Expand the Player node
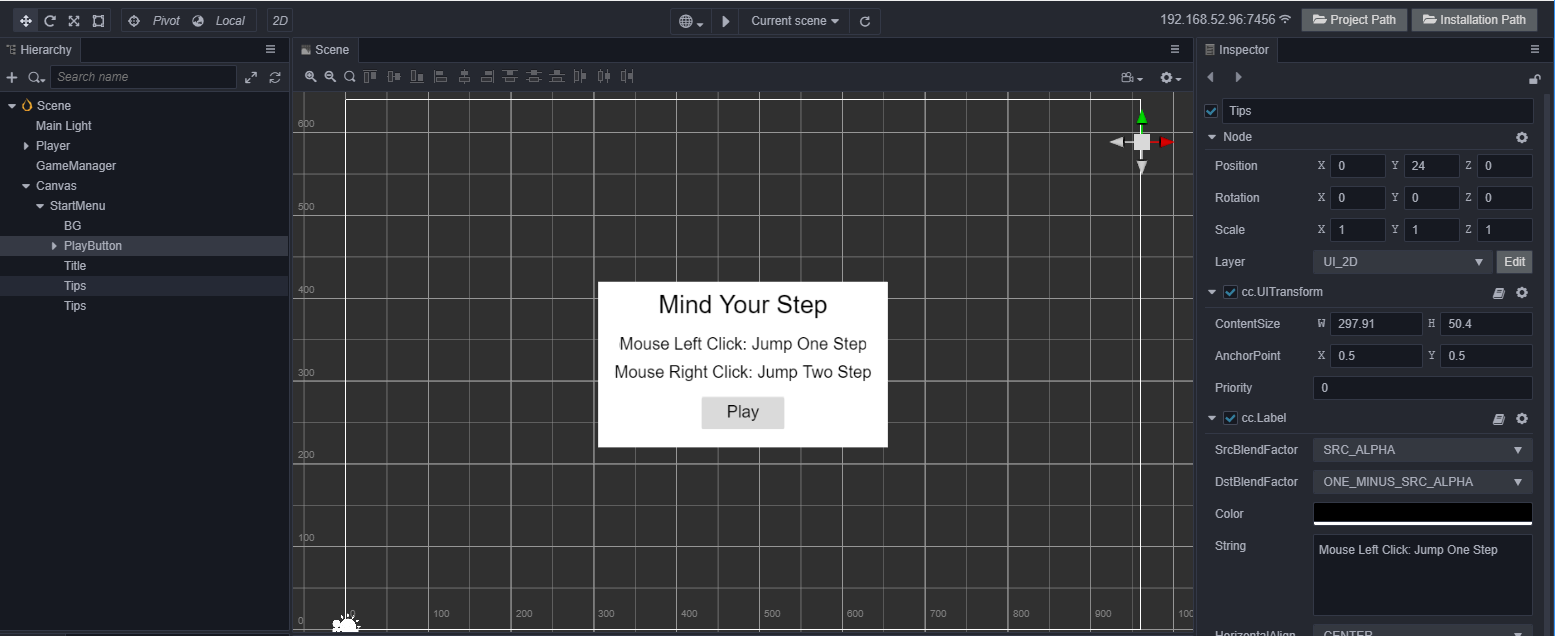The height and width of the screenshot is (636, 1555). [x=26, y=146]
